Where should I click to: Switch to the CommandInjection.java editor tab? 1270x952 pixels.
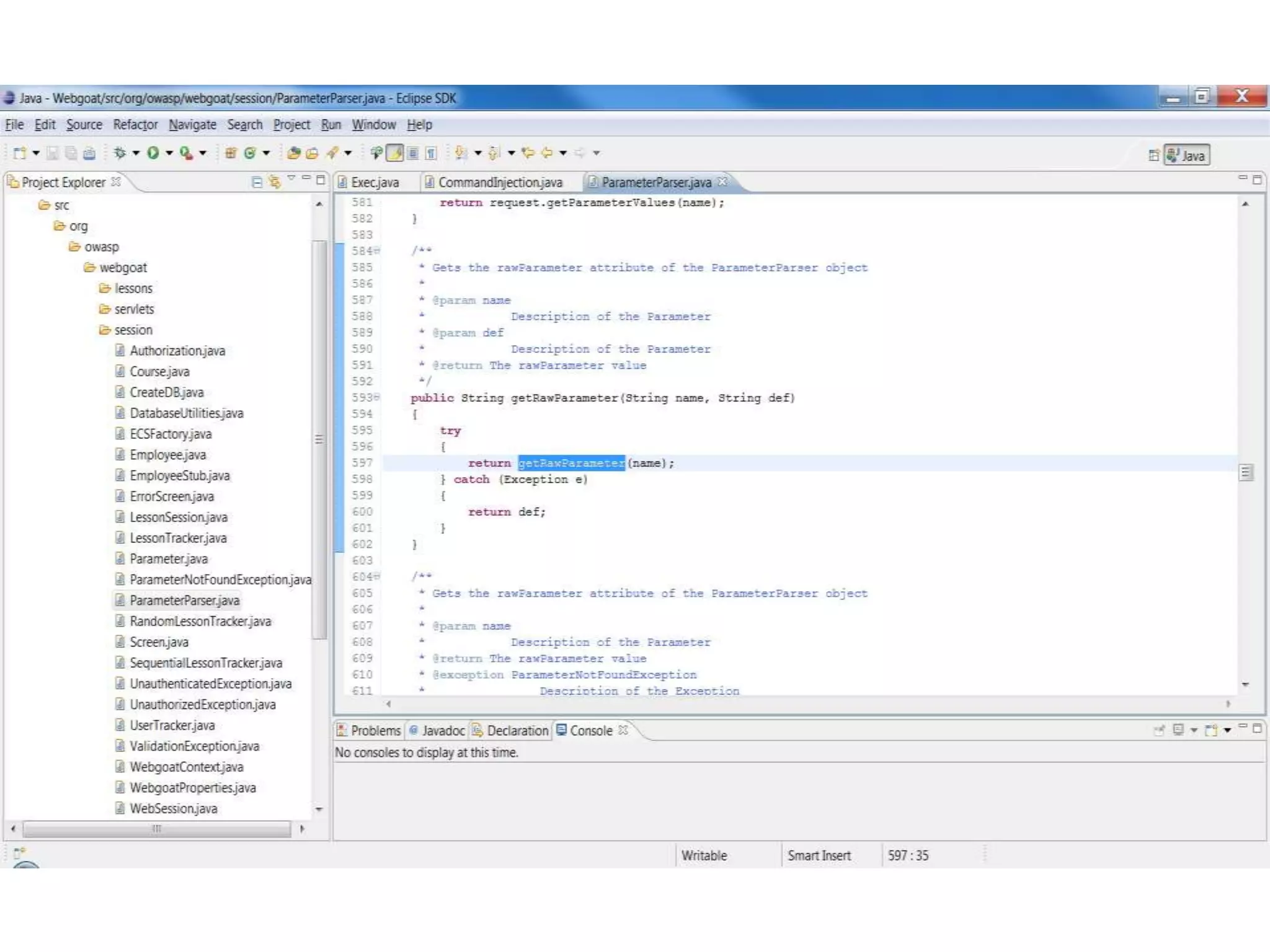pos(499,182)
